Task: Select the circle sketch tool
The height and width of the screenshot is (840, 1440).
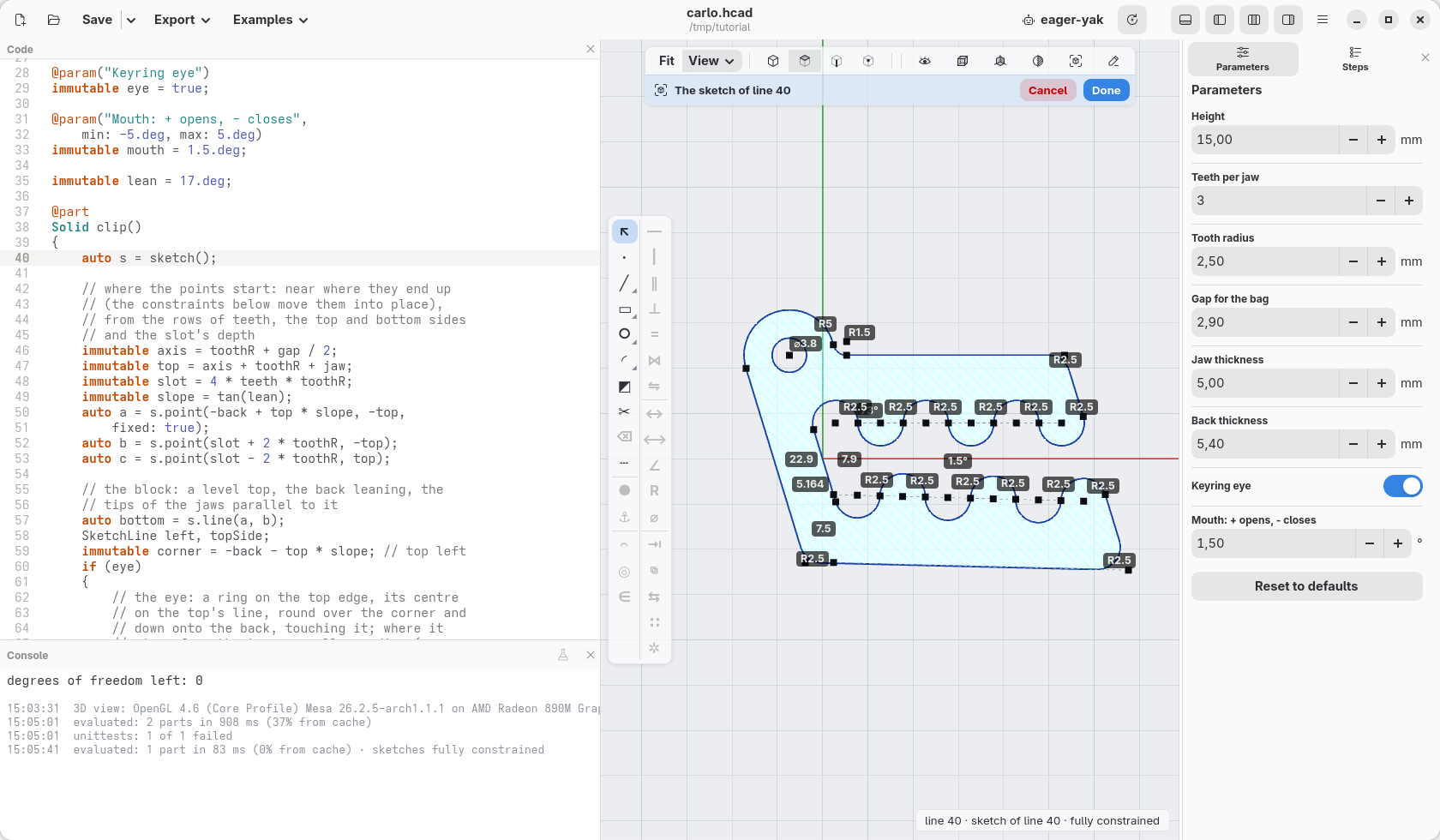Action: (624, 334)
